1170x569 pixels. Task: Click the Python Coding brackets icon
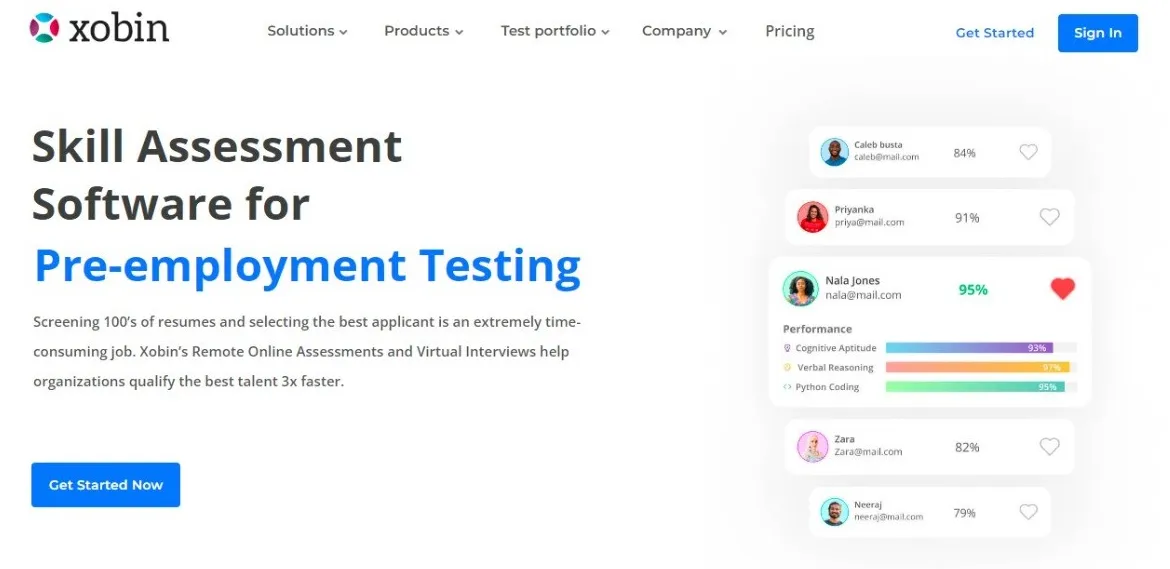tap(786, 386)
